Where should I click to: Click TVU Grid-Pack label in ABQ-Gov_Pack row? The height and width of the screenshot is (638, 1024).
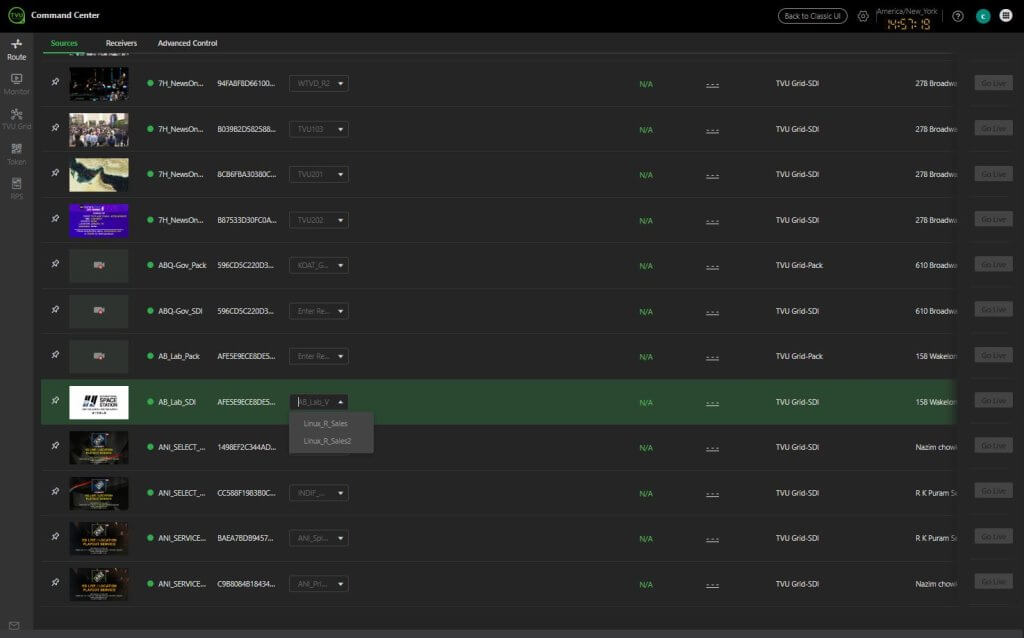(x=799, y=265)
